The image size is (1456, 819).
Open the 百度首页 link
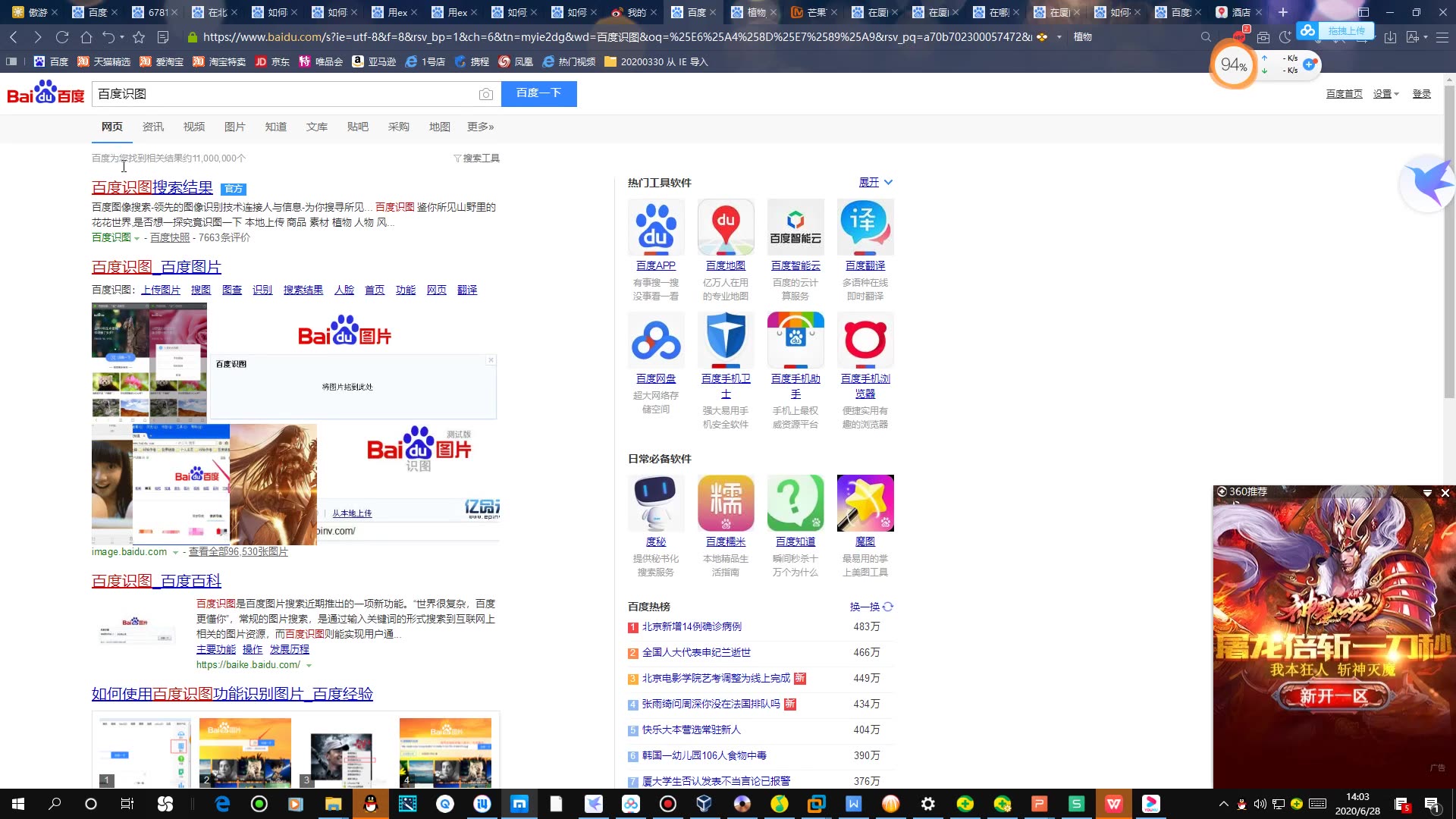click(1345, 94)
